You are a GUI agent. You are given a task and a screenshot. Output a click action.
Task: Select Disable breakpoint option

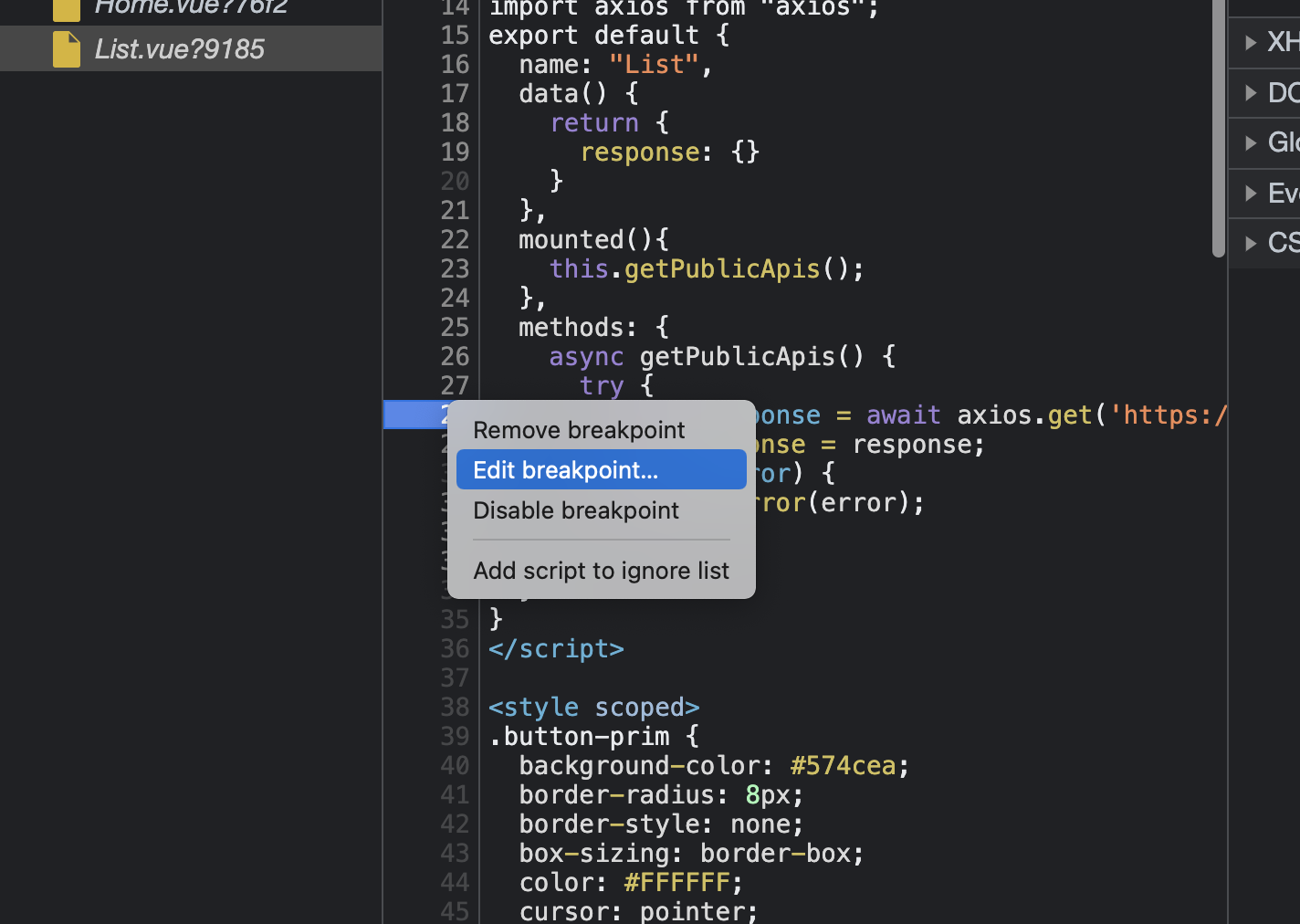pyautogui.click(x=576, y=510)
